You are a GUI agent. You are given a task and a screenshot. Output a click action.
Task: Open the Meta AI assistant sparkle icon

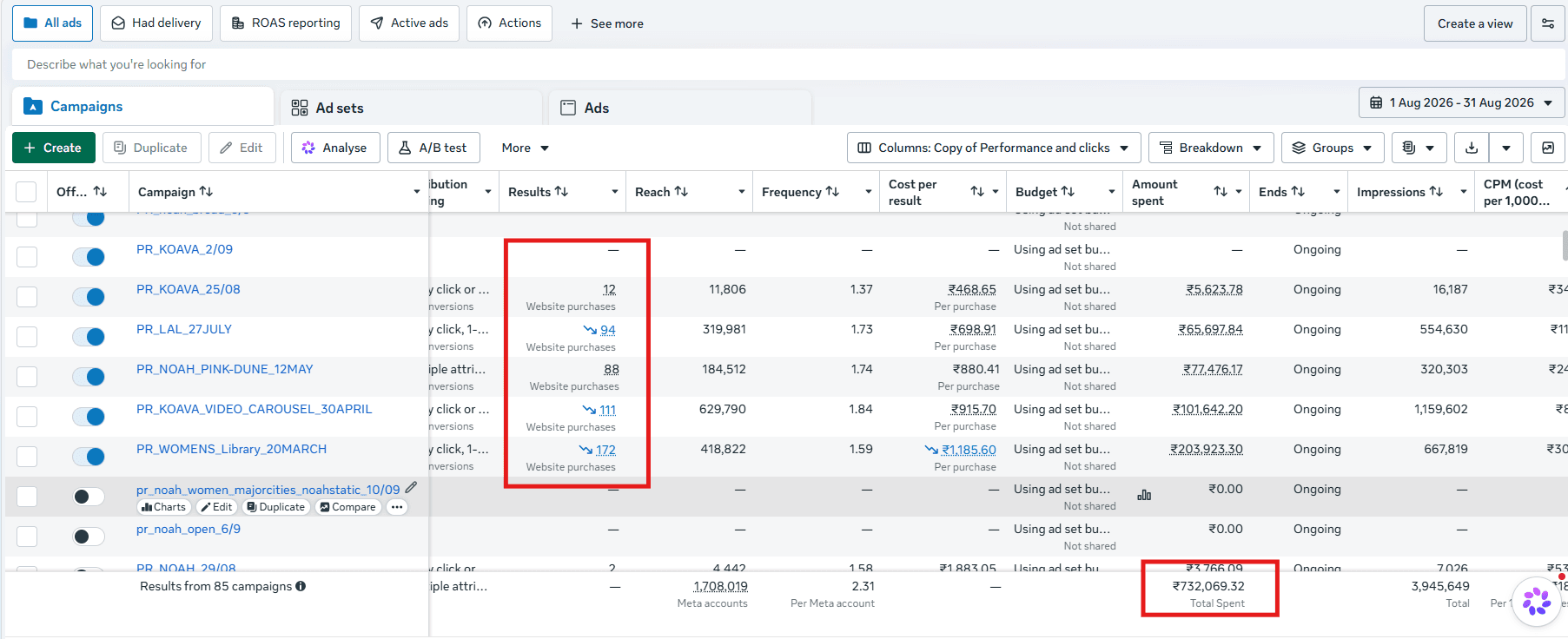(x=1537, y=601)
